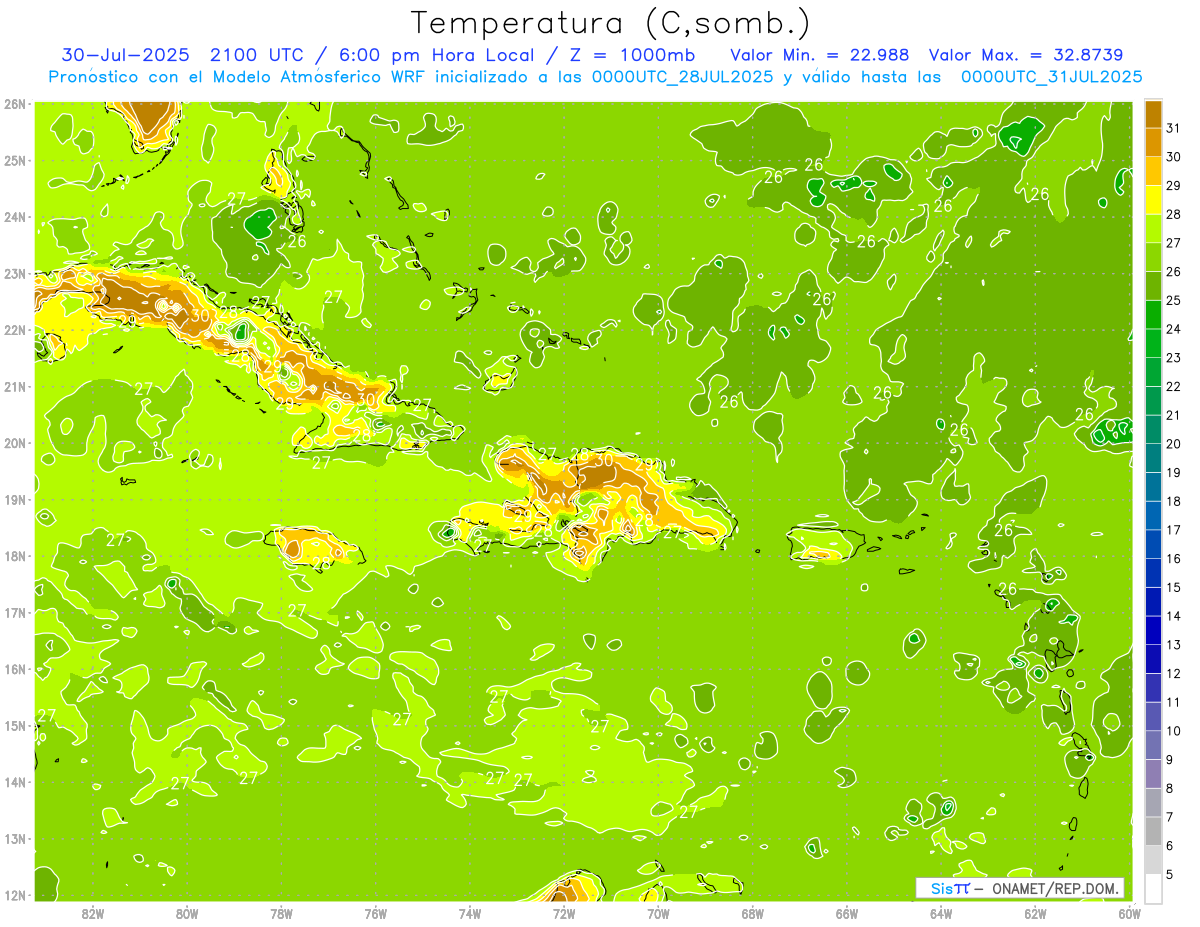The image size is (1200, 927).
Task: Click the blue swatch between legend 14 and 15
Action: pos(1153,602)
